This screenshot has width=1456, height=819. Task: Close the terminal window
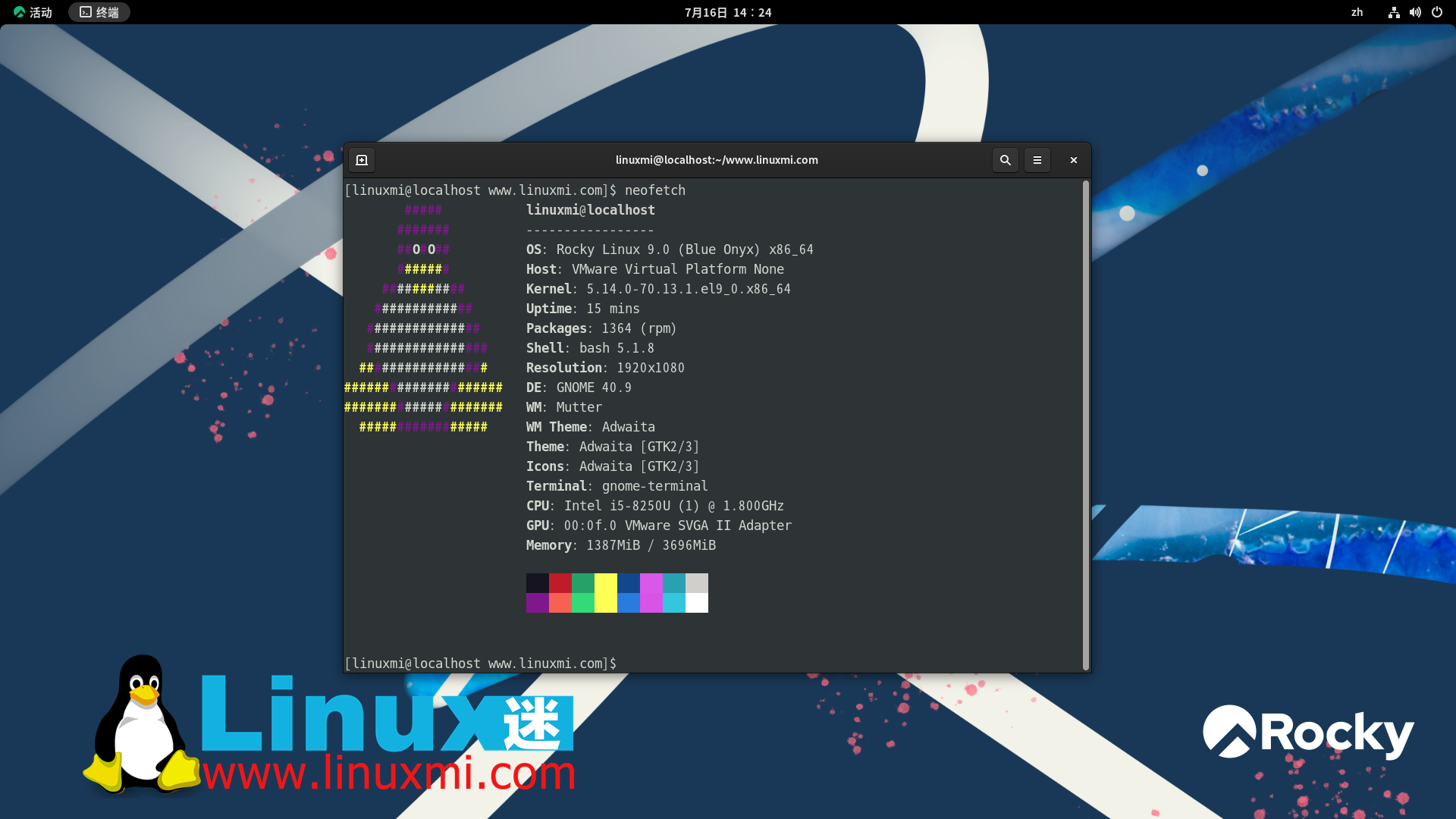(x=1073, y=160)
